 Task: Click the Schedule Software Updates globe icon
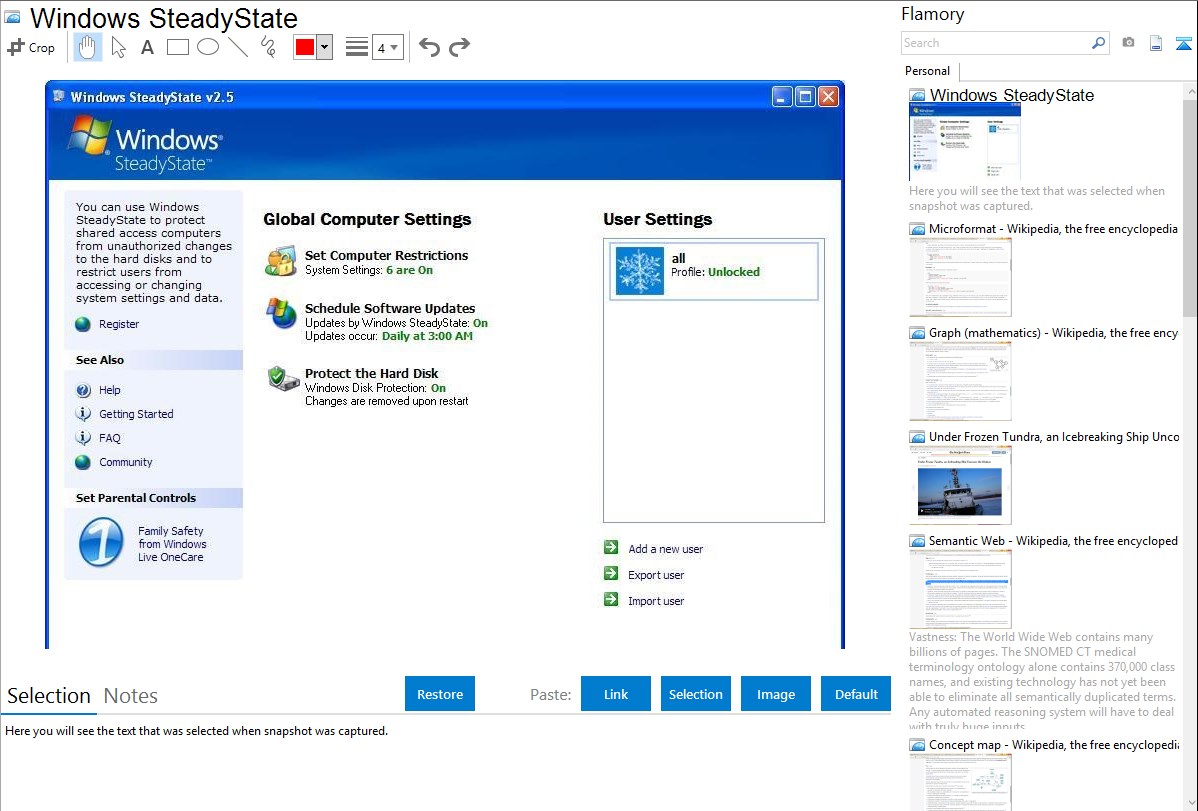[281, 313]
